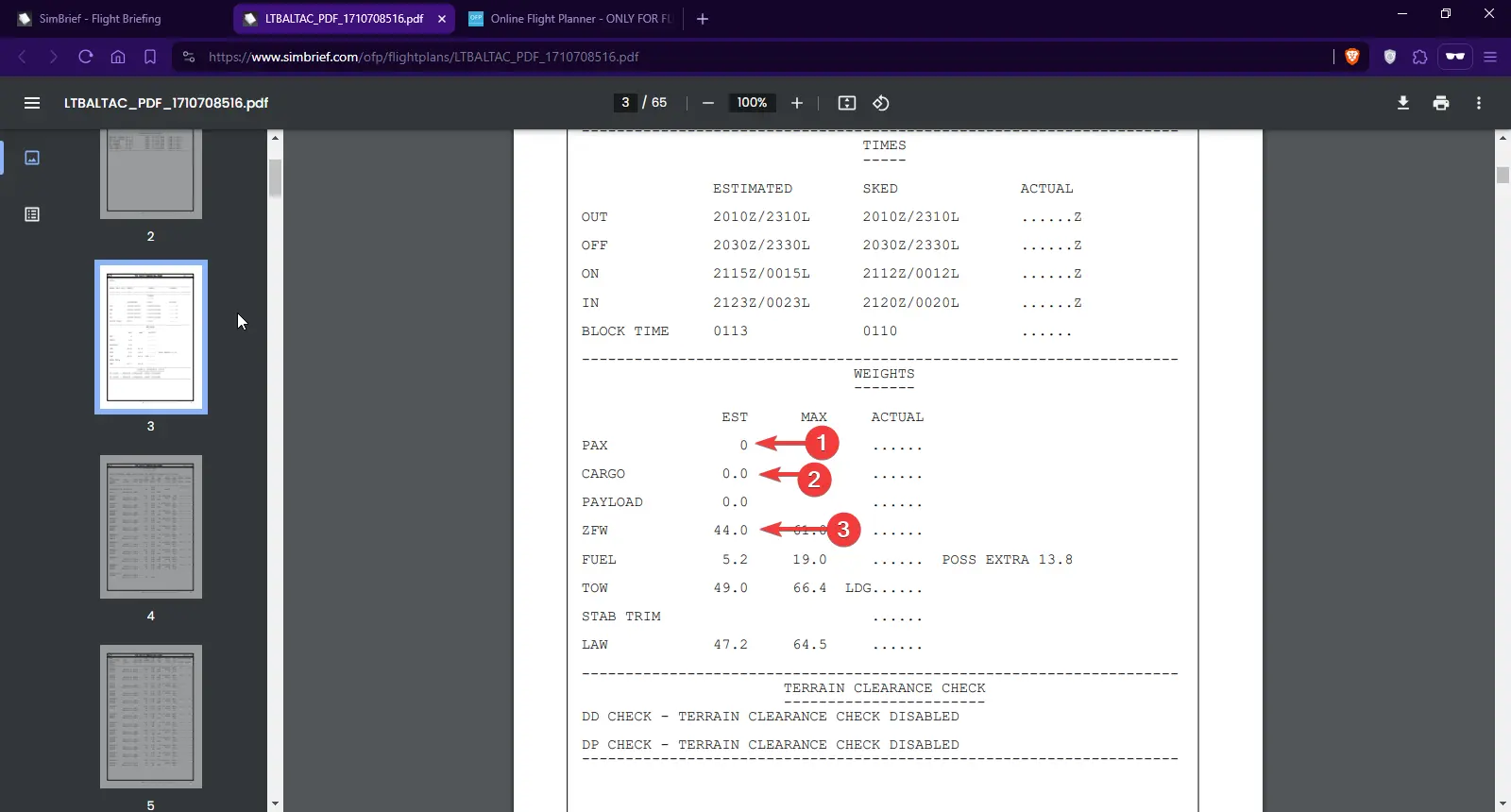Click the OUT estimated time 2010Z/2310L
Viewport: 1511px width, 812px height.
coord(761,217)
